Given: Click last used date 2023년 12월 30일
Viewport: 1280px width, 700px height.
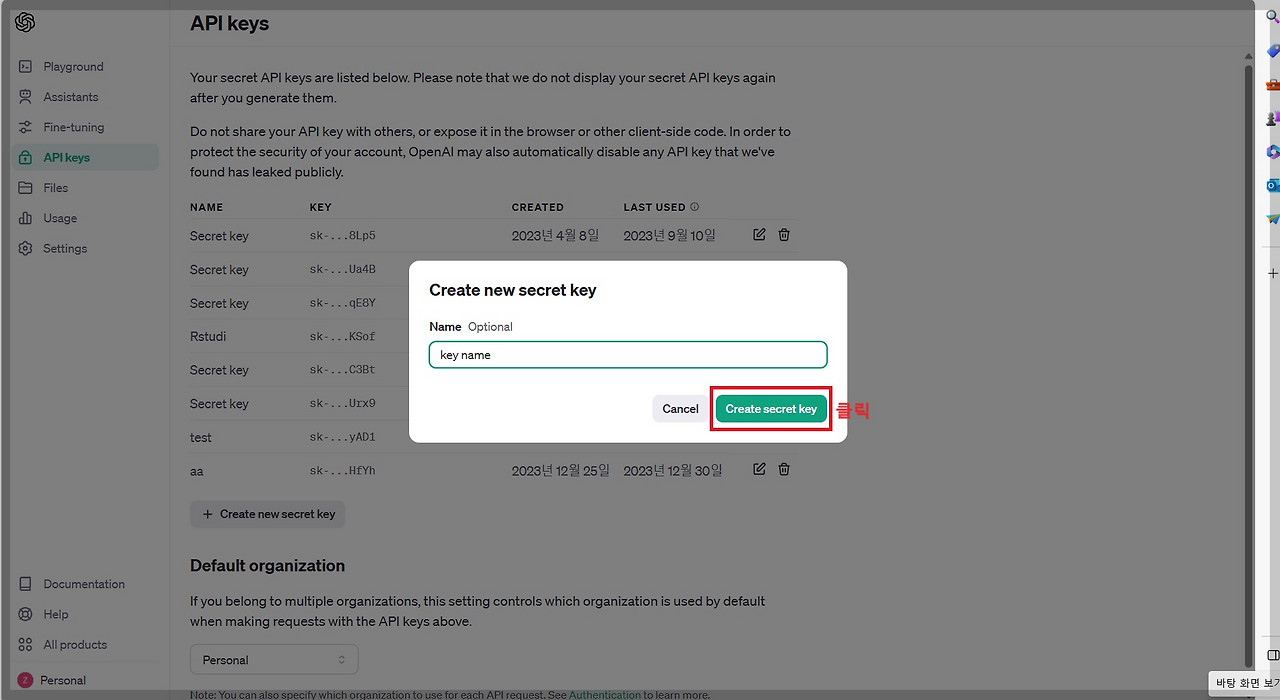Looking at the screenshot, I should tap(673, 470).
